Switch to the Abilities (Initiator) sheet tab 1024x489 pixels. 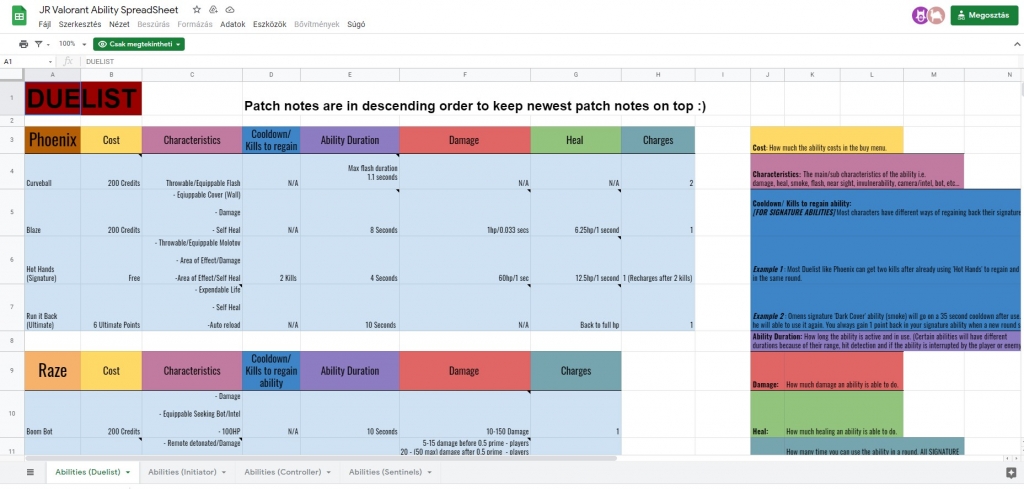(183, 472)
